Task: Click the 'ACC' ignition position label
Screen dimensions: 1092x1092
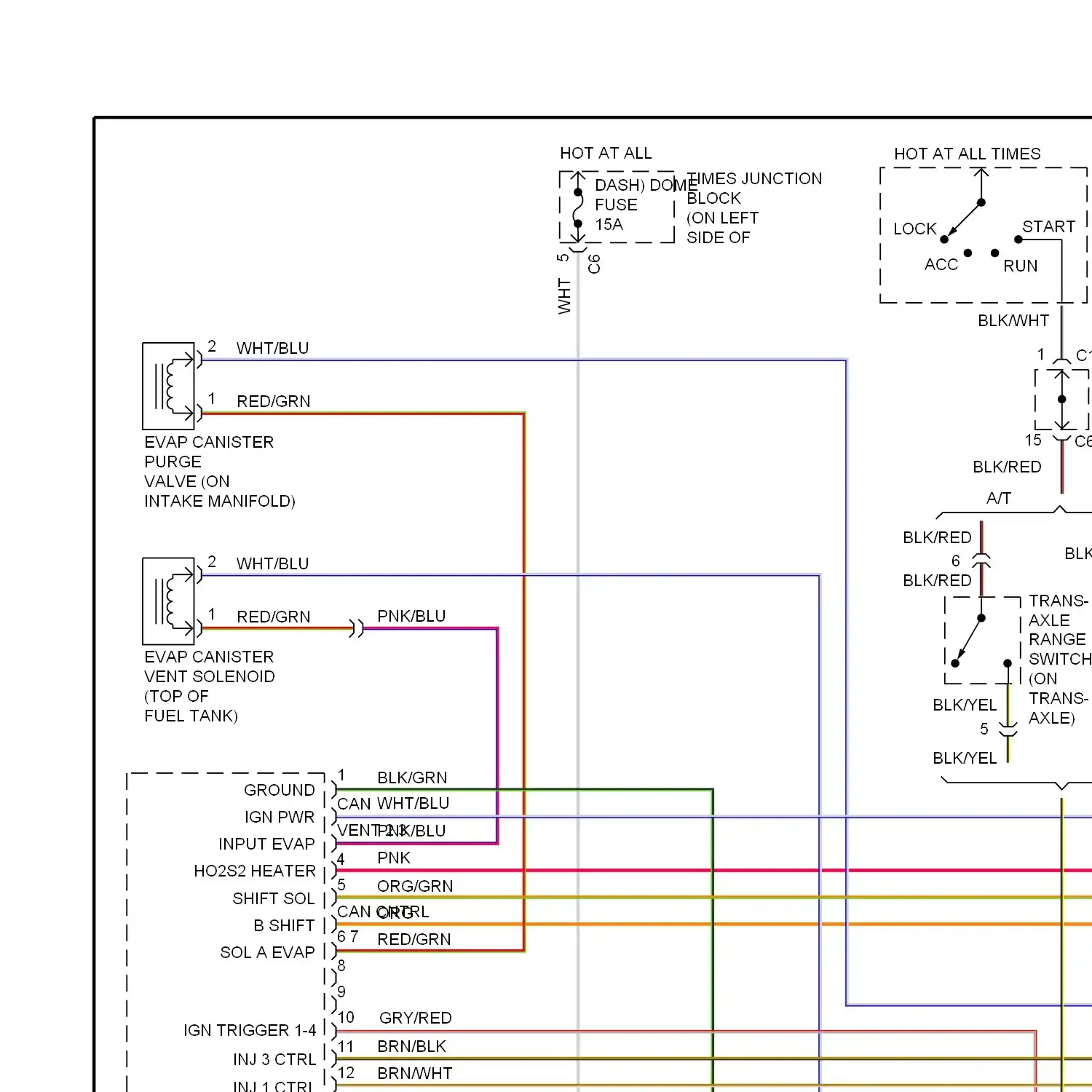Action: 941,264
